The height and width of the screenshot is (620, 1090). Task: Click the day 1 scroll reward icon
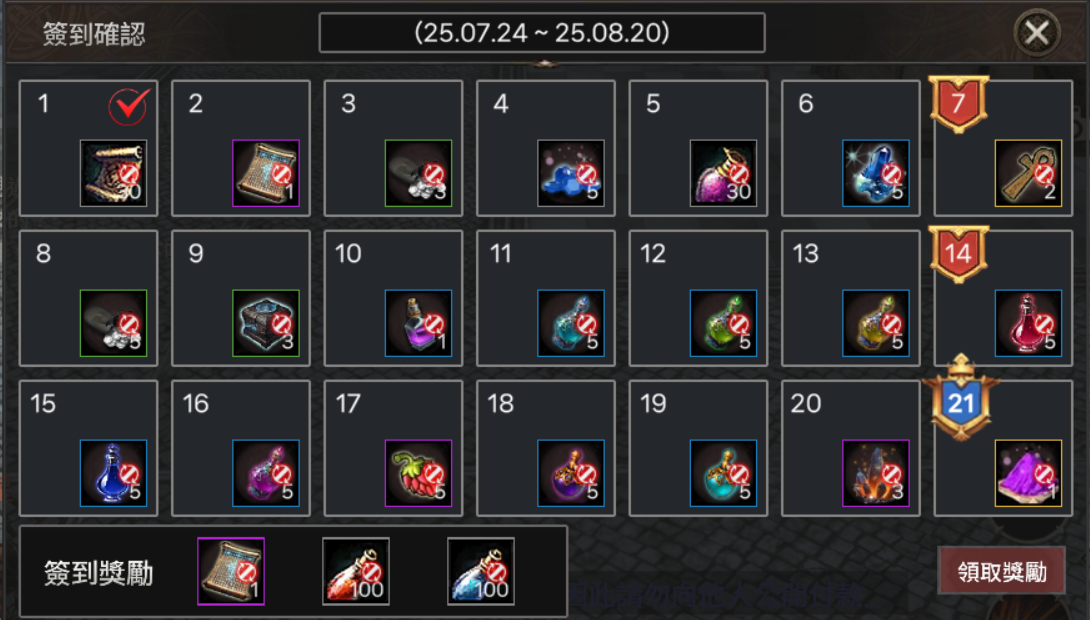(x=113, y=173)
